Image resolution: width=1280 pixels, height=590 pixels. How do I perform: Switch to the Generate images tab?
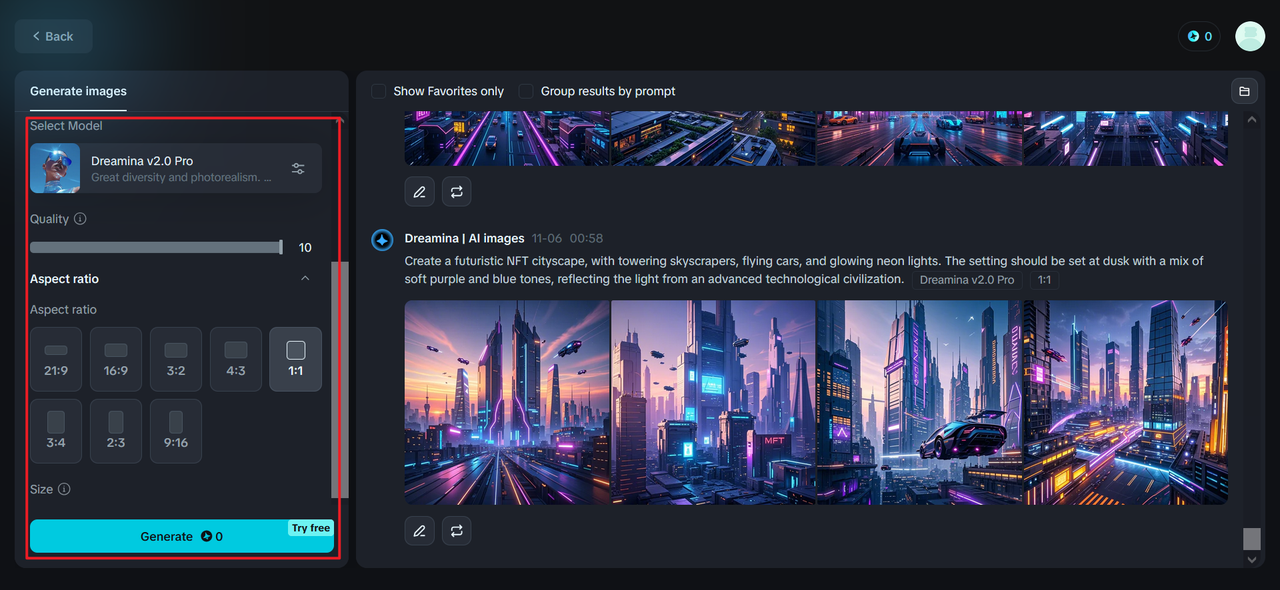tap(78, 91)
